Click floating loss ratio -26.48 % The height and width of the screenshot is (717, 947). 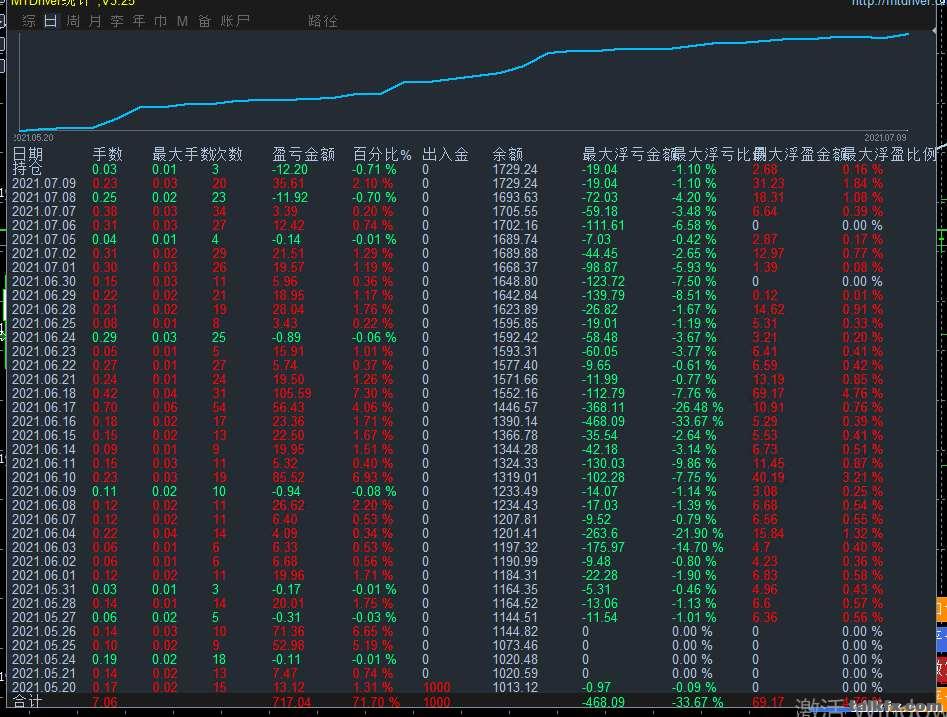tap(698, 407)
